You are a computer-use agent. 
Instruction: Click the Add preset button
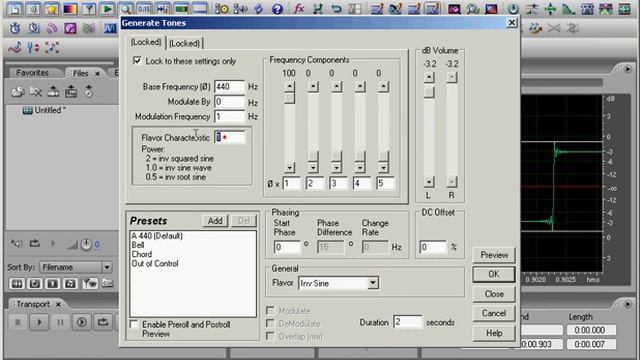pos(215,221)
